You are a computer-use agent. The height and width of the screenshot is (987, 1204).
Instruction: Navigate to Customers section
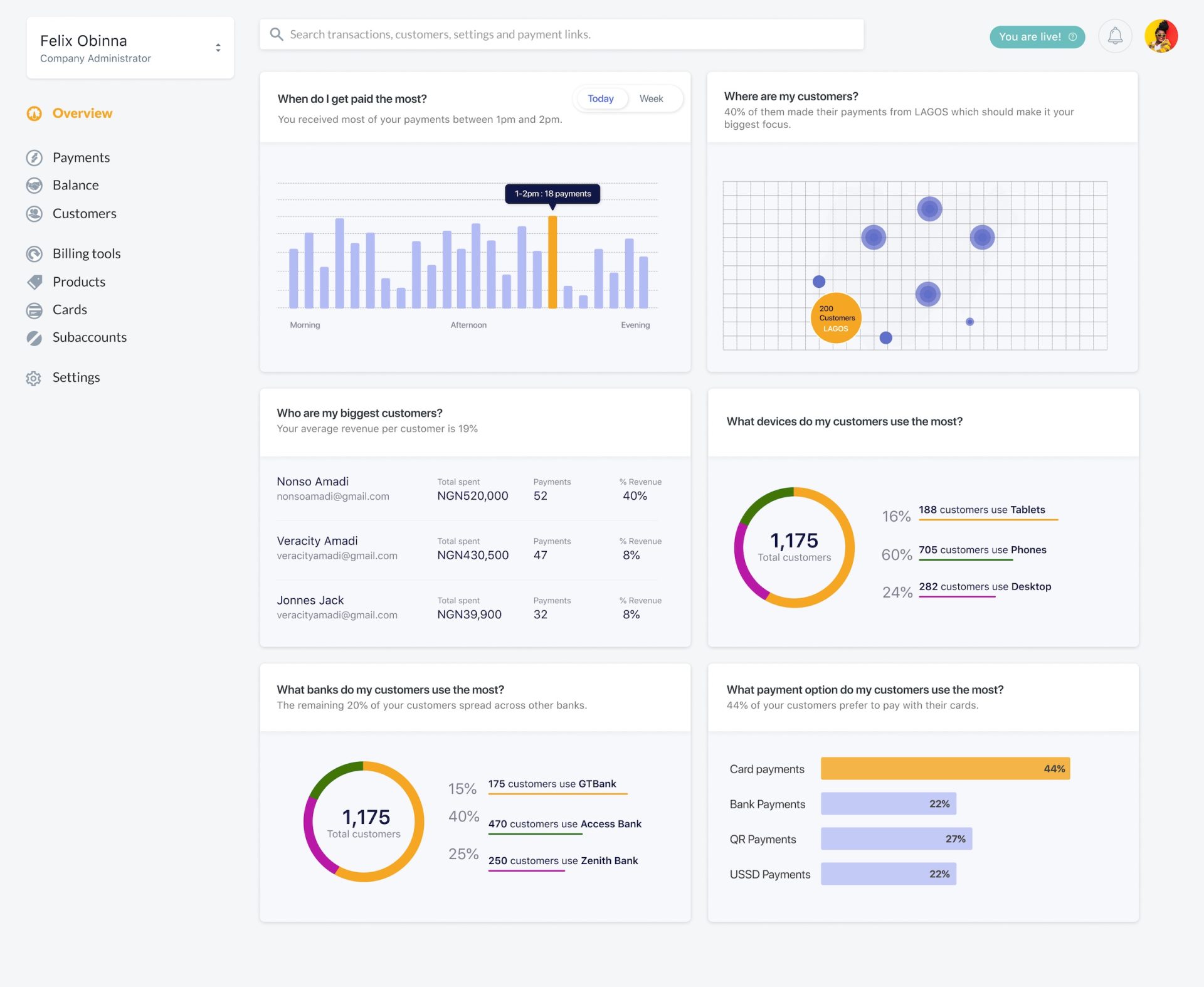(x=84, y=214)
